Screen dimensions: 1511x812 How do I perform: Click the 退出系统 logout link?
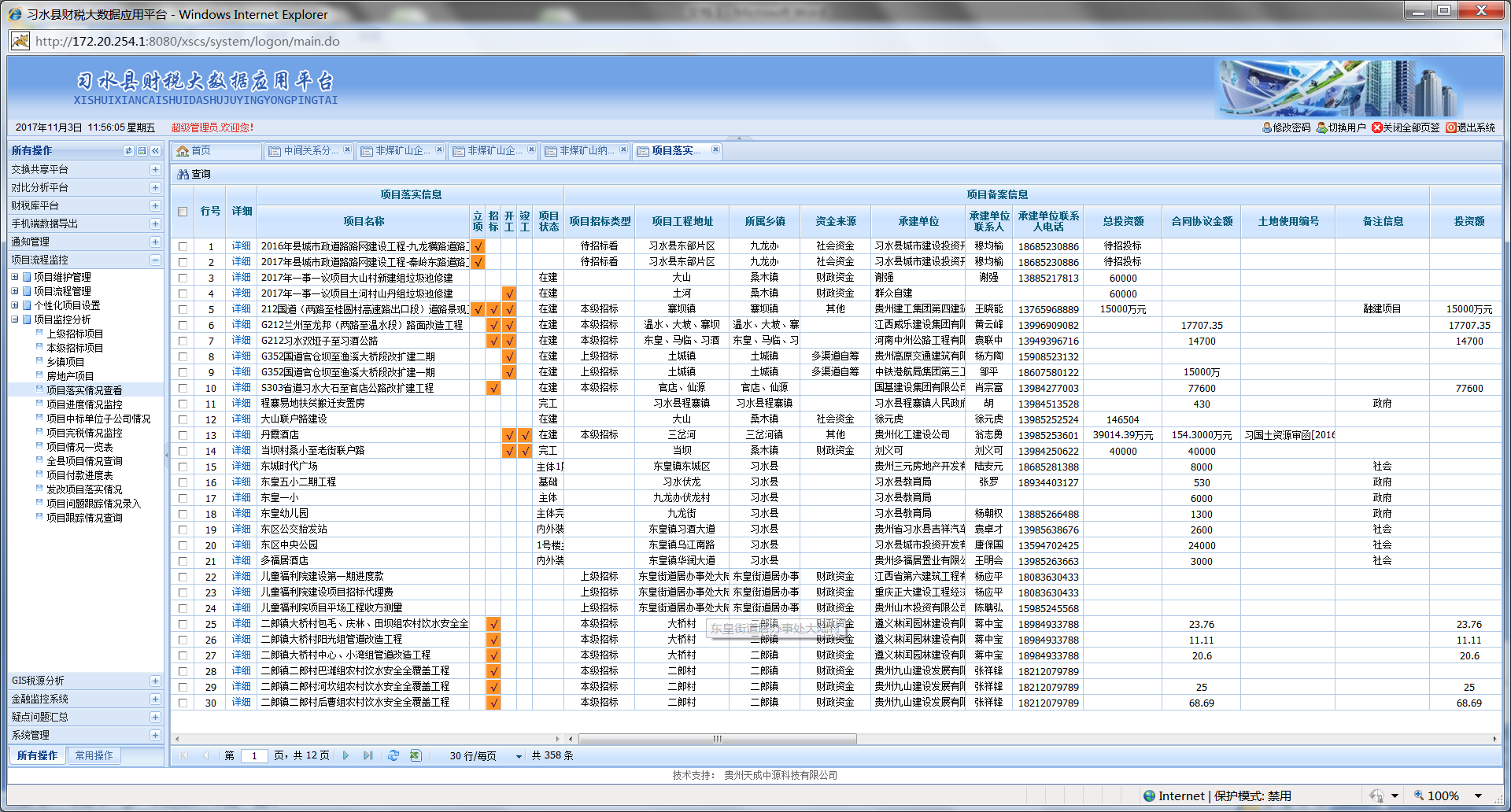[1470, 127]
